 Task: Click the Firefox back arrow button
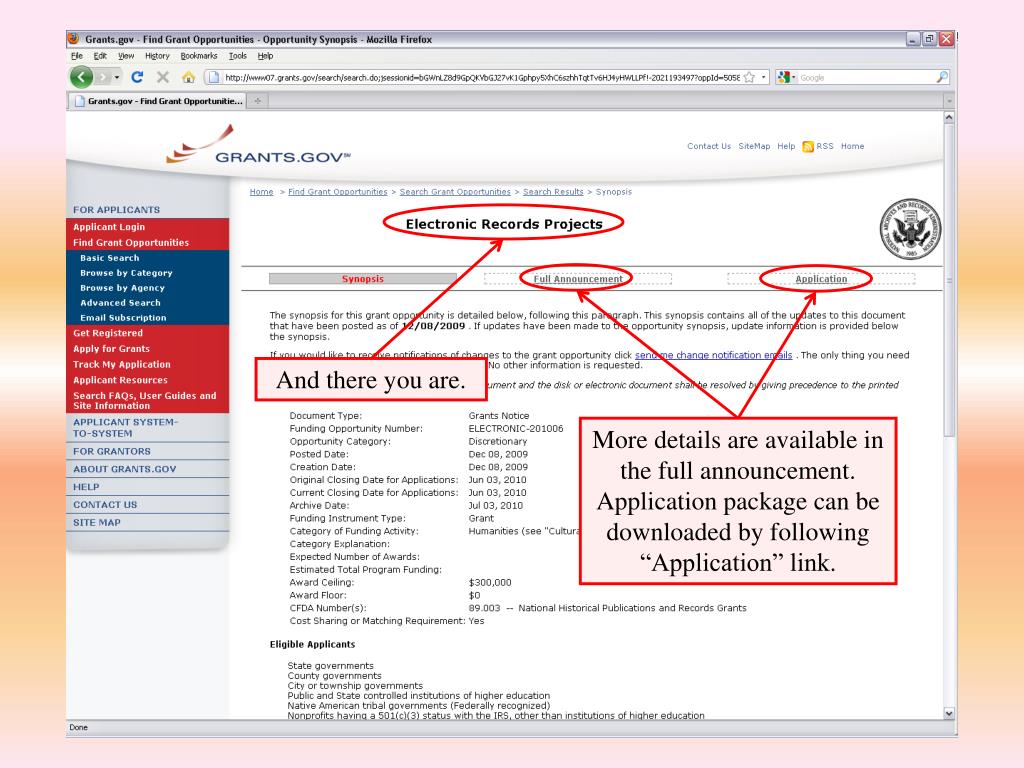(x=82, y=77)
